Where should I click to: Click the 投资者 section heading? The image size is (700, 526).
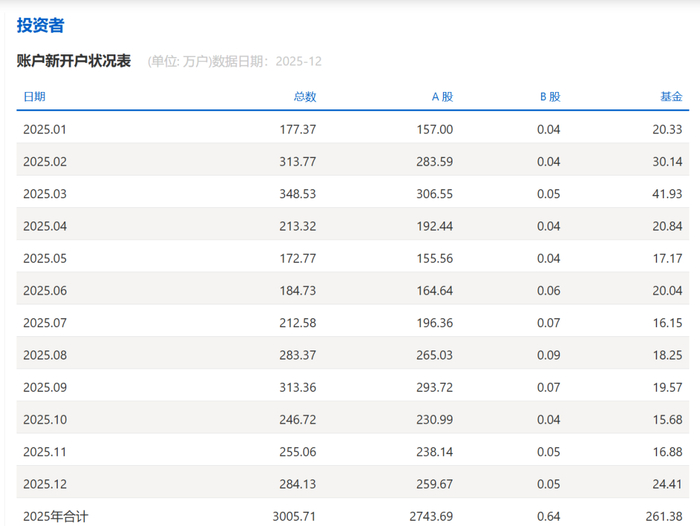pyautogui.click(x=41, y=25)
